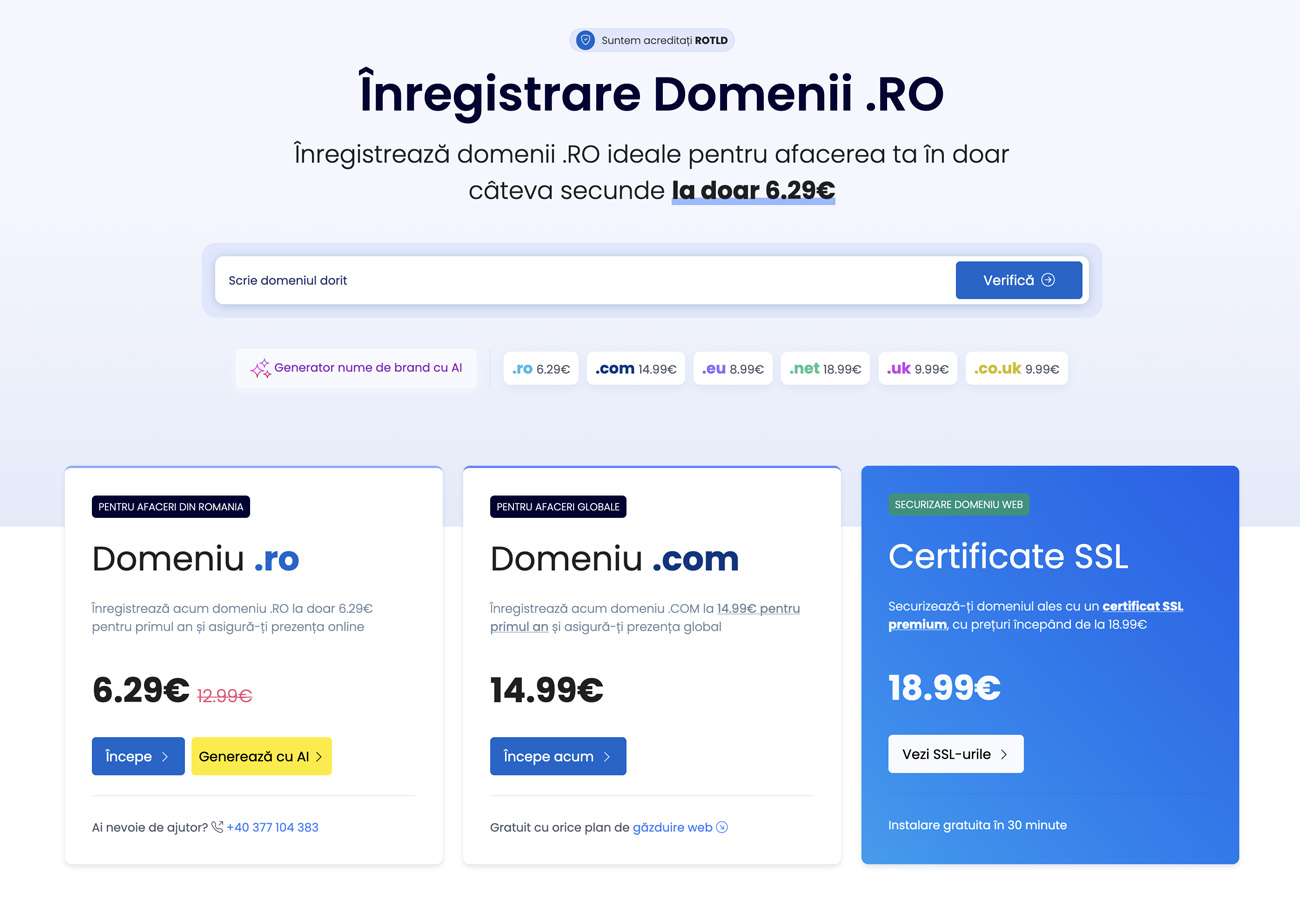The image size is (1300, 911).
Task: Select the .com 14.99€ domain chip
Action: click(x=636, y=368)
